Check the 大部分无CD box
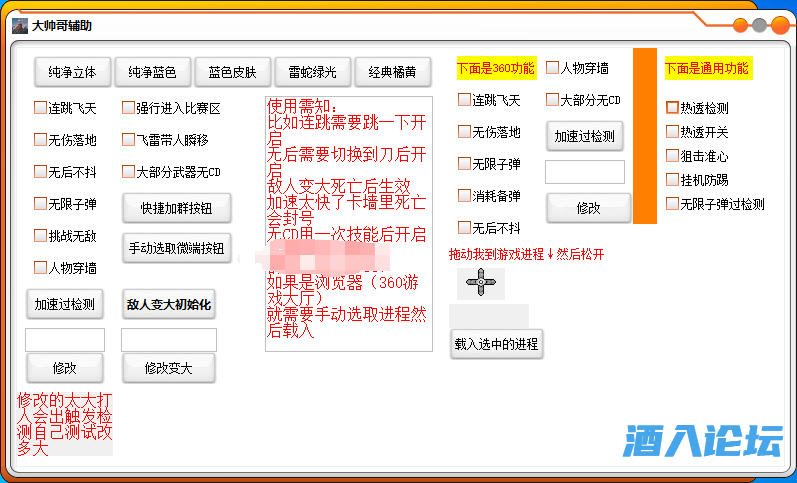 552,100
